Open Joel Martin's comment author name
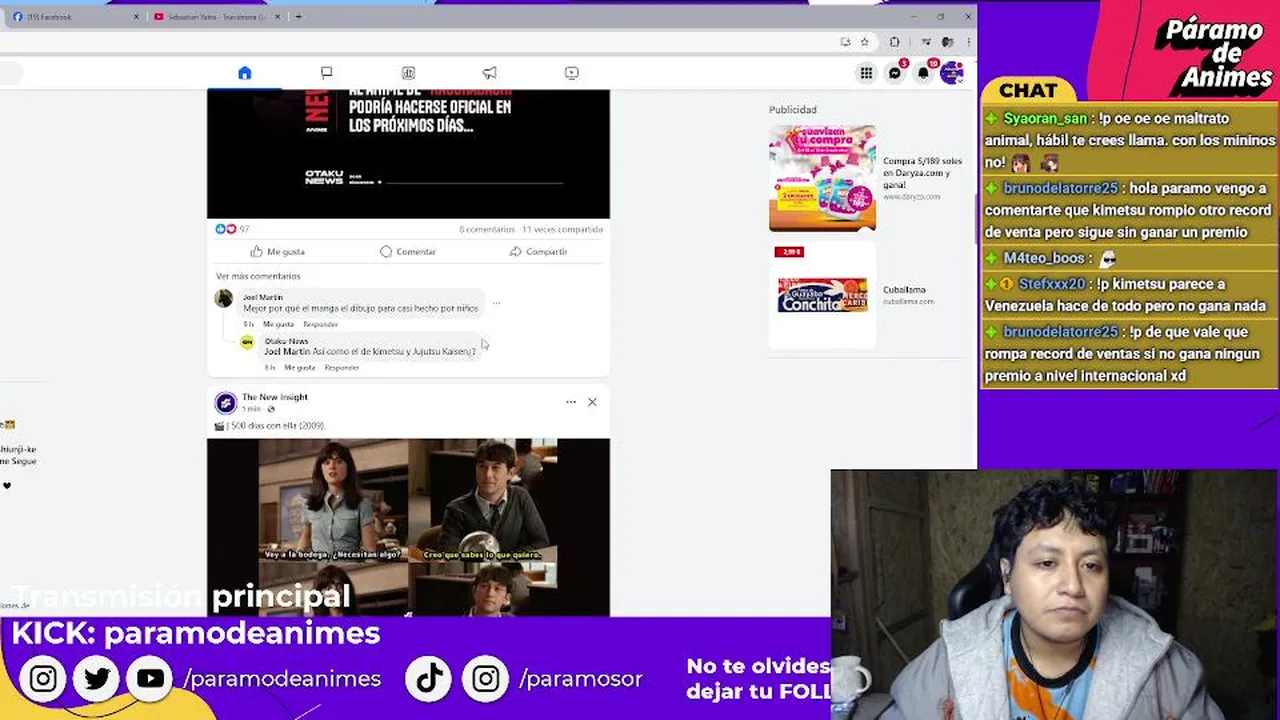Screen dimensions: 1280x720 coord(263,297)
